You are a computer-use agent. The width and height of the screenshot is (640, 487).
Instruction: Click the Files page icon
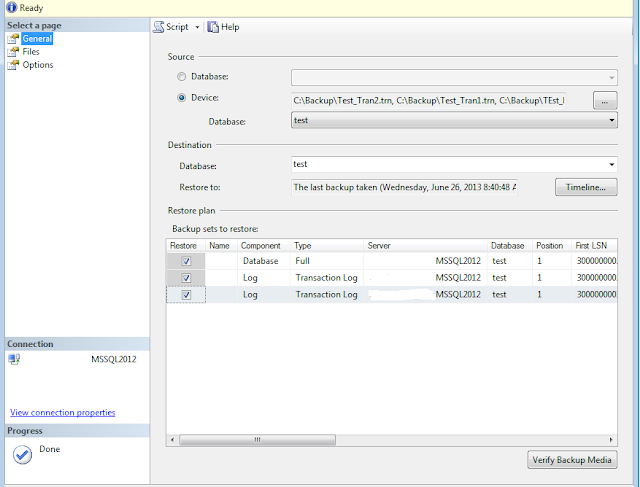coord(13,52)
